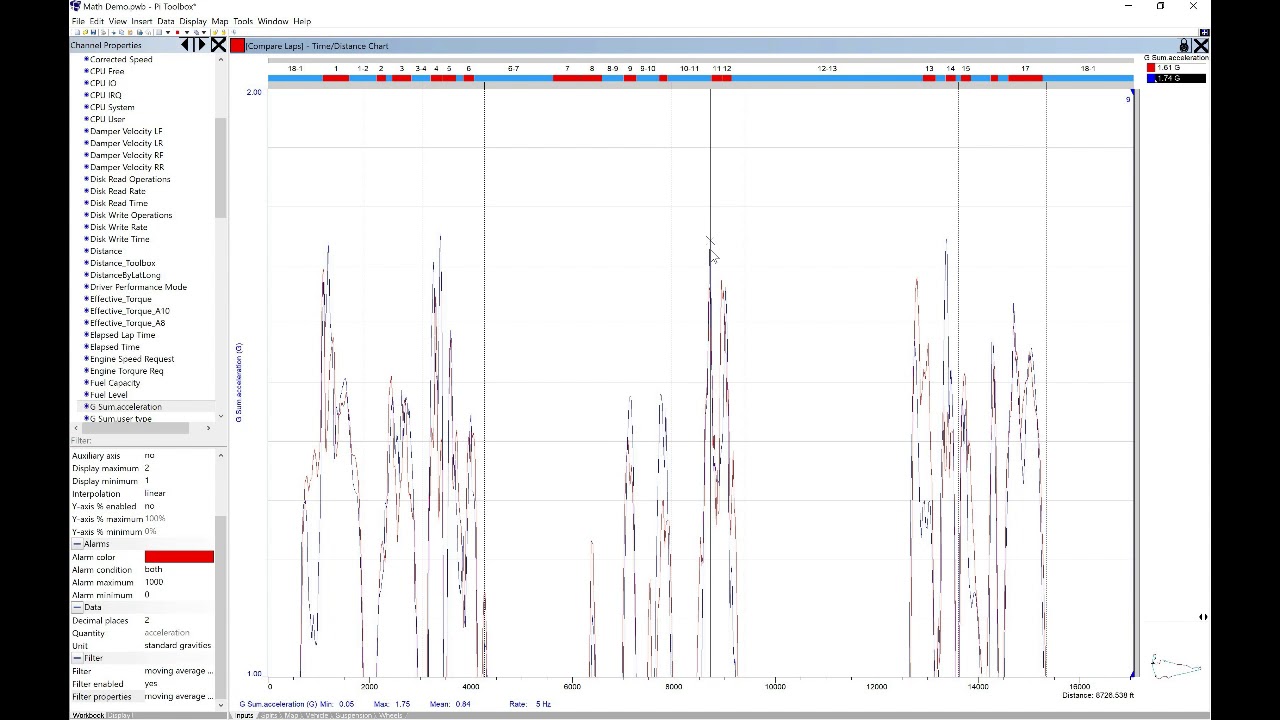
Task: Click the split arrows icon at the right edge
Action: pos(1203,617)
